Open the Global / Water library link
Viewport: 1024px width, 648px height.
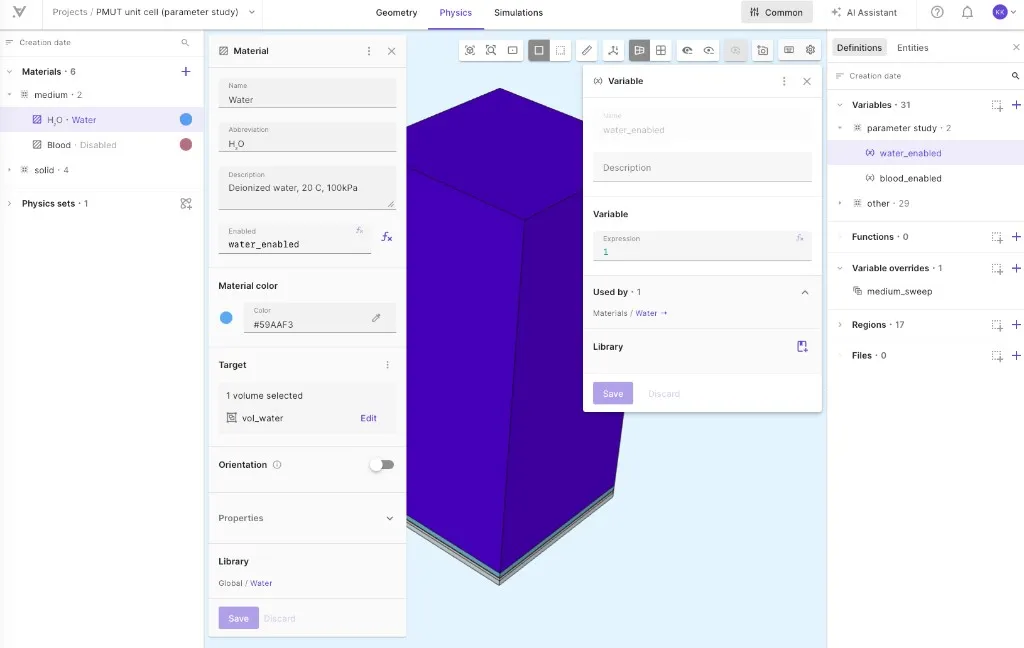point(261,583)
